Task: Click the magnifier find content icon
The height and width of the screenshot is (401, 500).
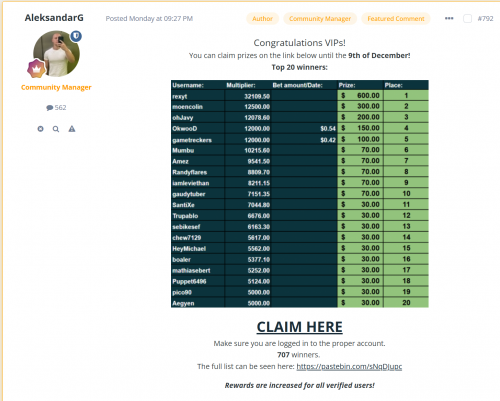Action: 56,129
